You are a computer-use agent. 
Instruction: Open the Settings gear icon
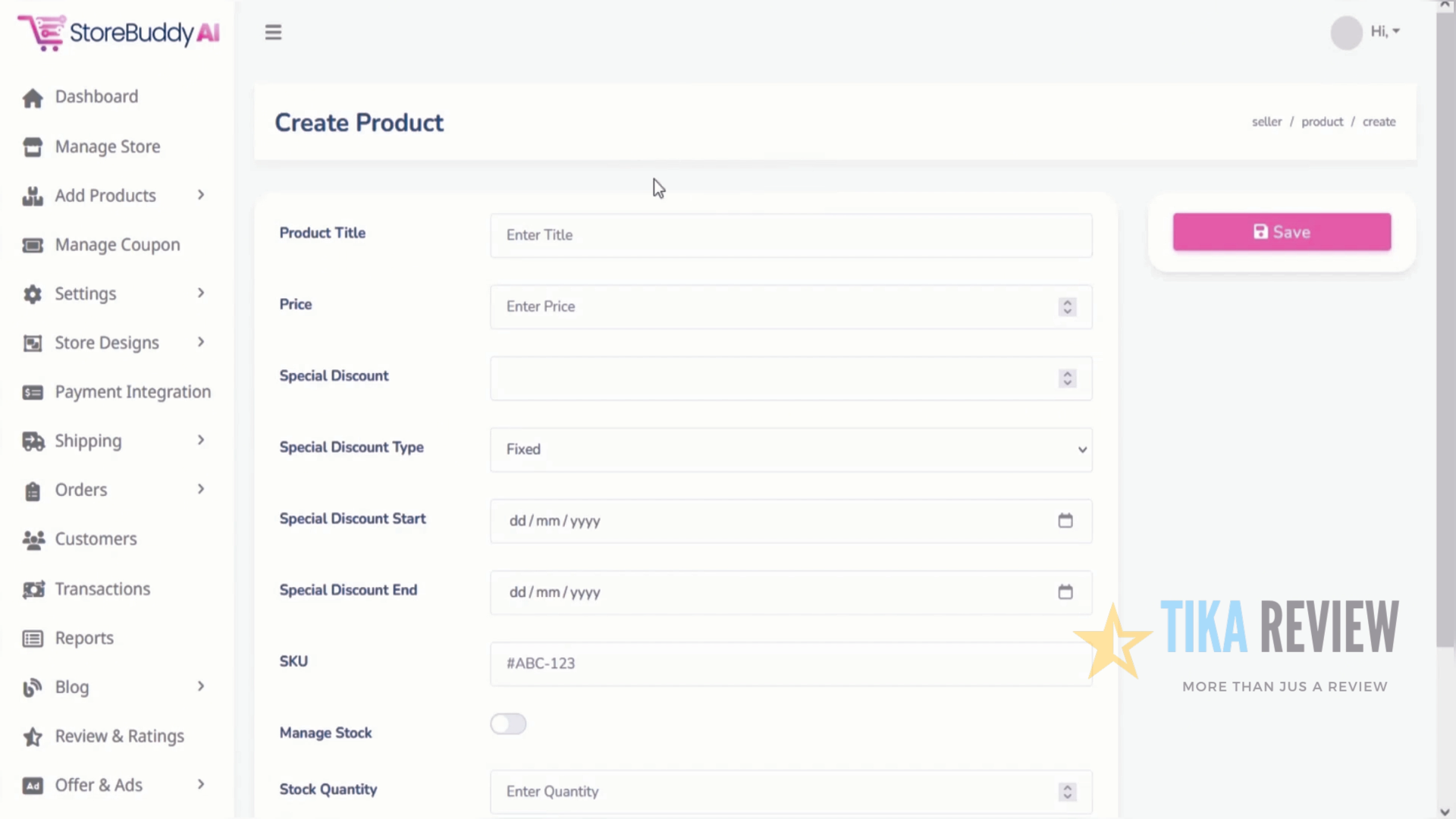pos(33,294)
